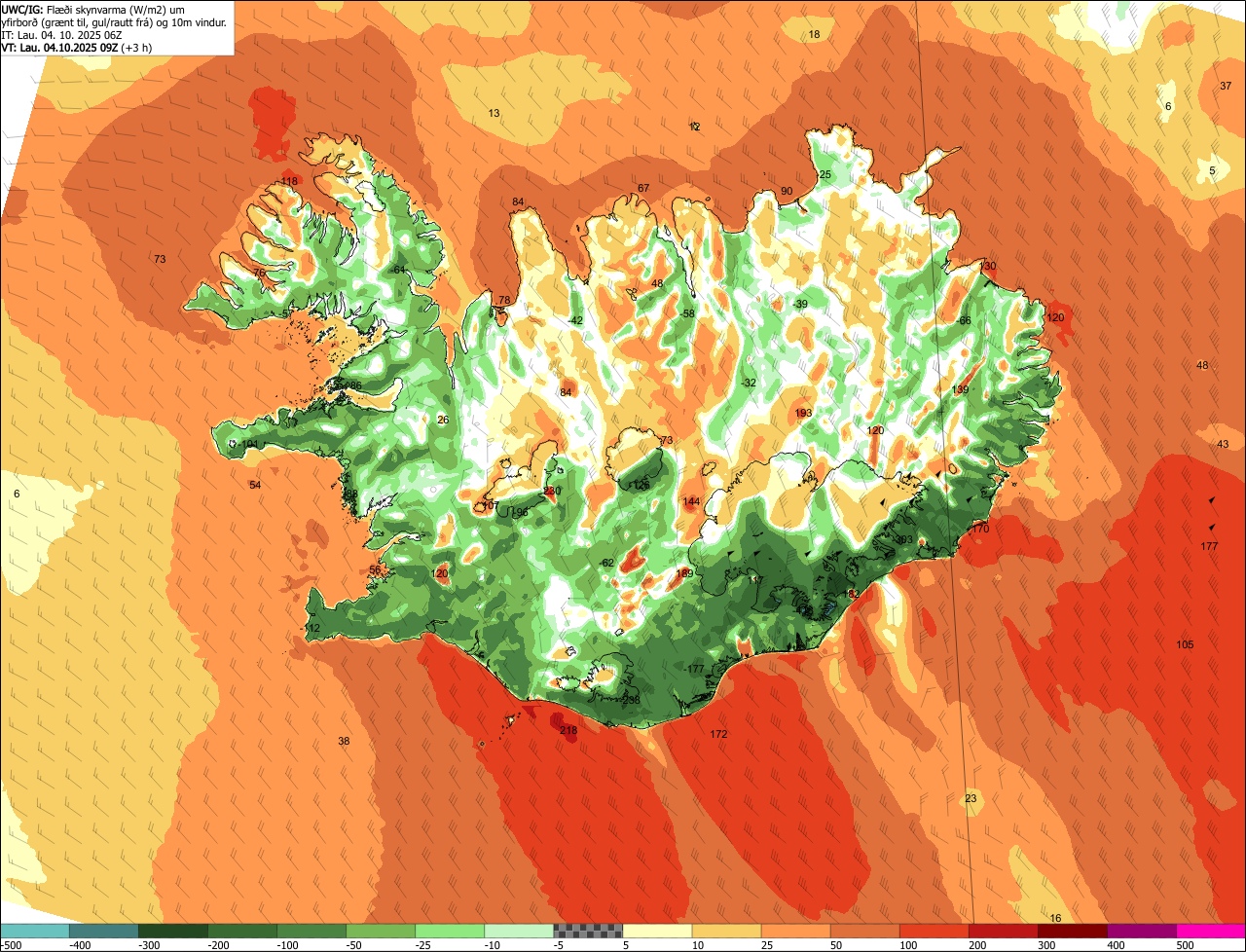Click the map value '-42' in north Iceland
The height and width of the screenshot is (952, 1246).
[x=575, y=320]
